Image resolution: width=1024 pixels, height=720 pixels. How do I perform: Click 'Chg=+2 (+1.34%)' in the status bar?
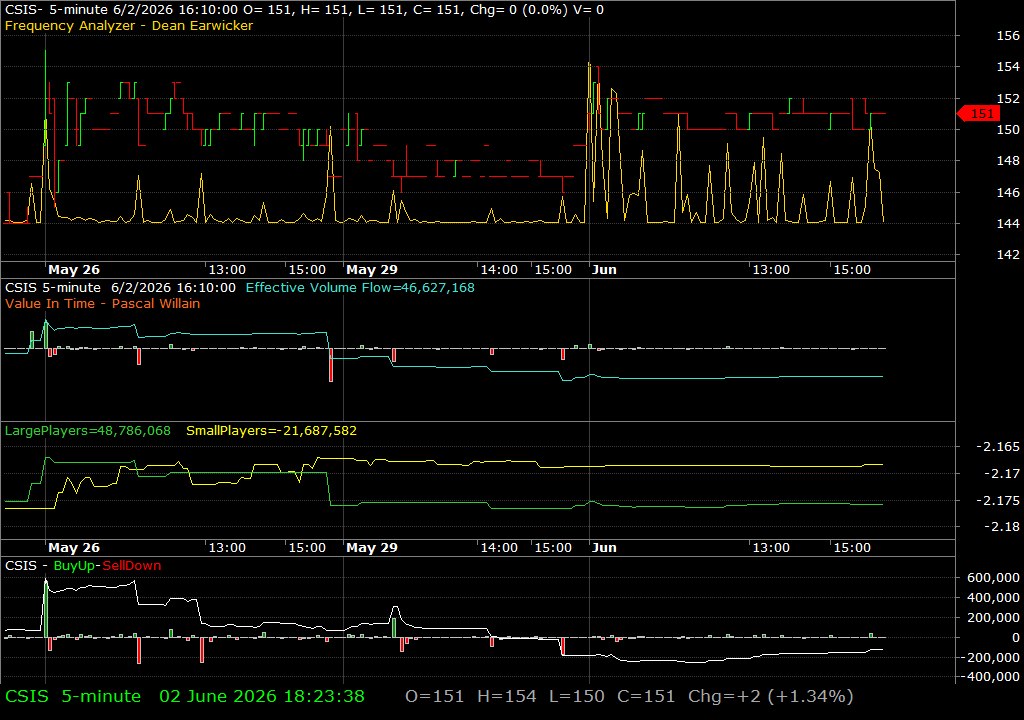click(x=771, y=696)
